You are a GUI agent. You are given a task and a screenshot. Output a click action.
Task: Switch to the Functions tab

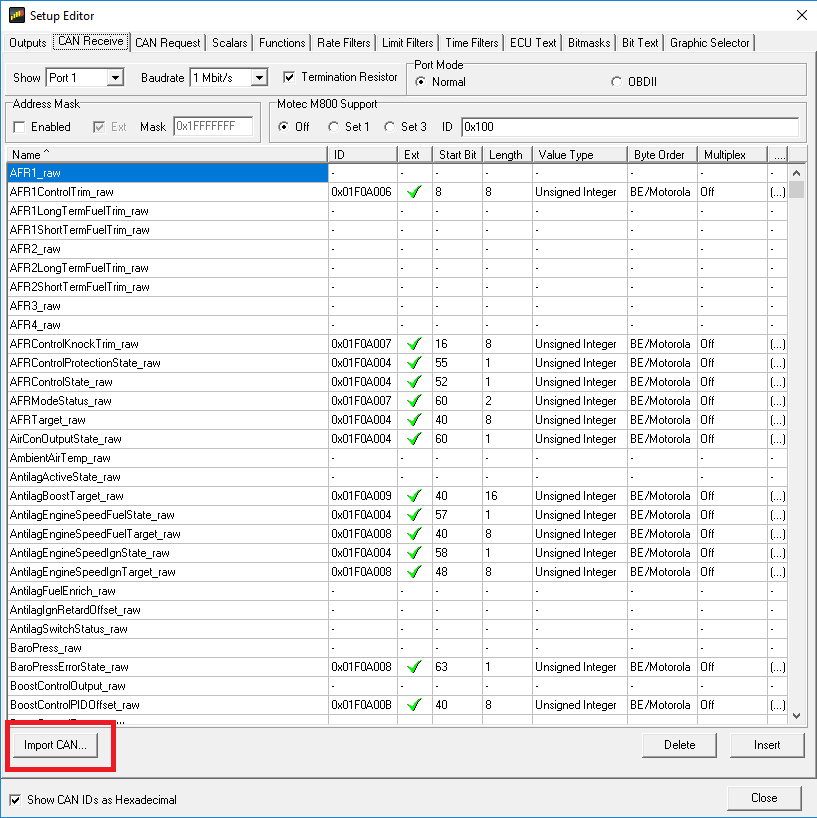[282, 43]
